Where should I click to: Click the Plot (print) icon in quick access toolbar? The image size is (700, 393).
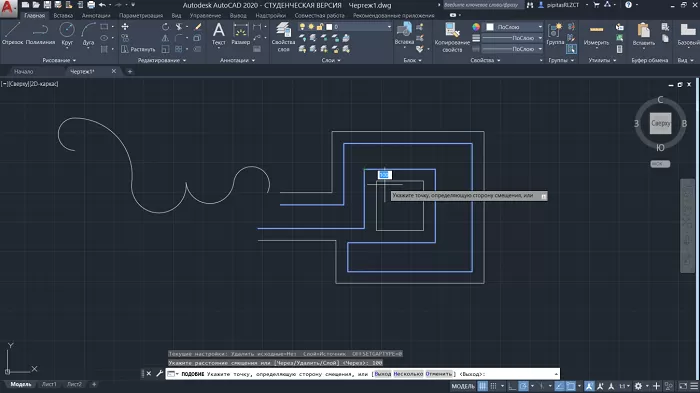coord(91,5)
